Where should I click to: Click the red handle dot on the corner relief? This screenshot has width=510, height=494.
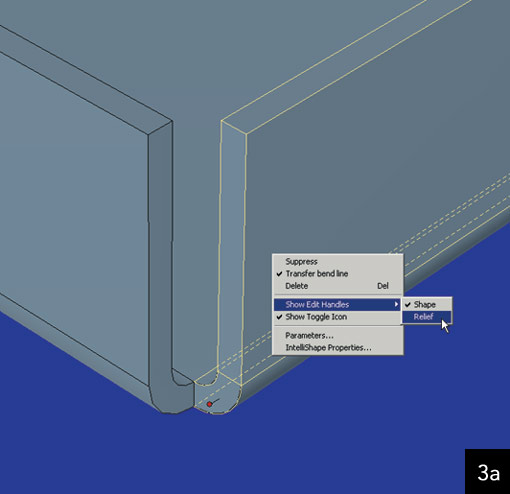coord(209,404)
